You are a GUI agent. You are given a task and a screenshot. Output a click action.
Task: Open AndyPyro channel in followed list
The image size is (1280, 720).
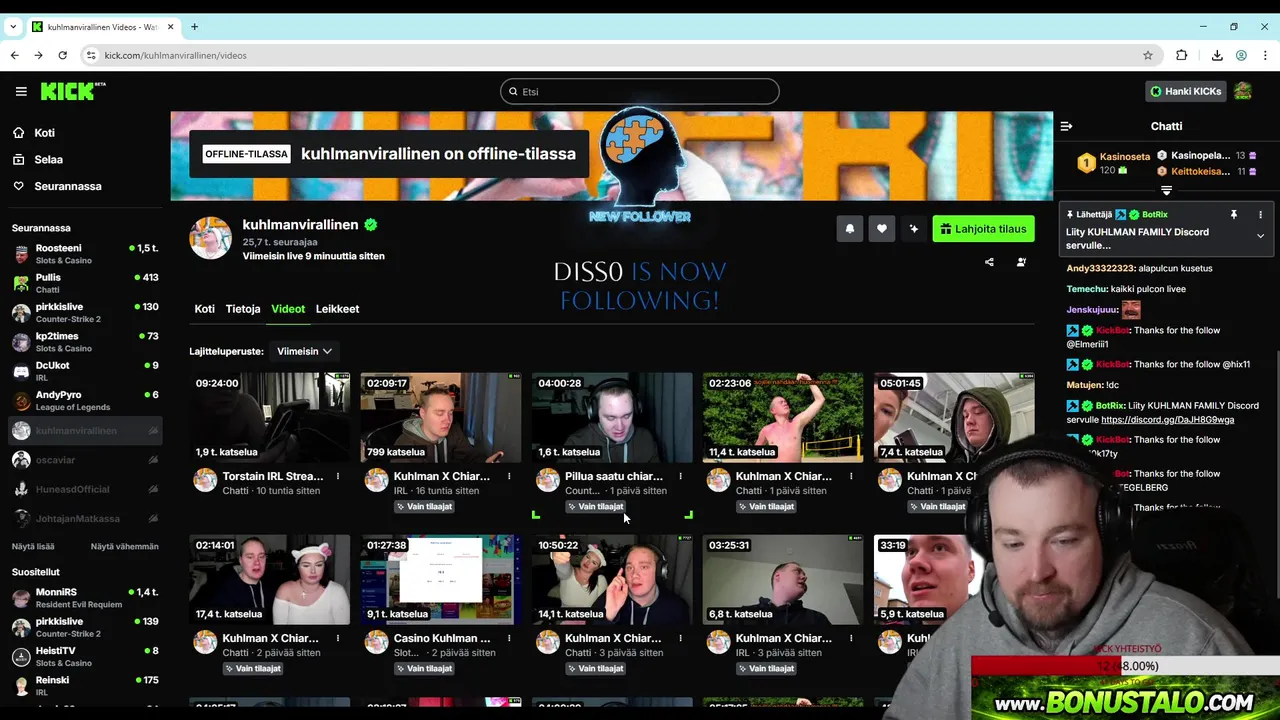pos(85,401)
